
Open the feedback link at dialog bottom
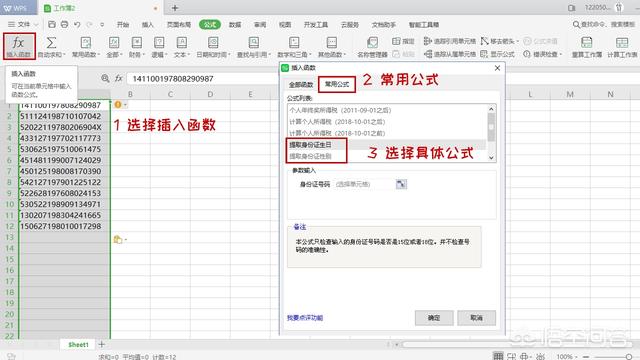click(x=305, y=318)
